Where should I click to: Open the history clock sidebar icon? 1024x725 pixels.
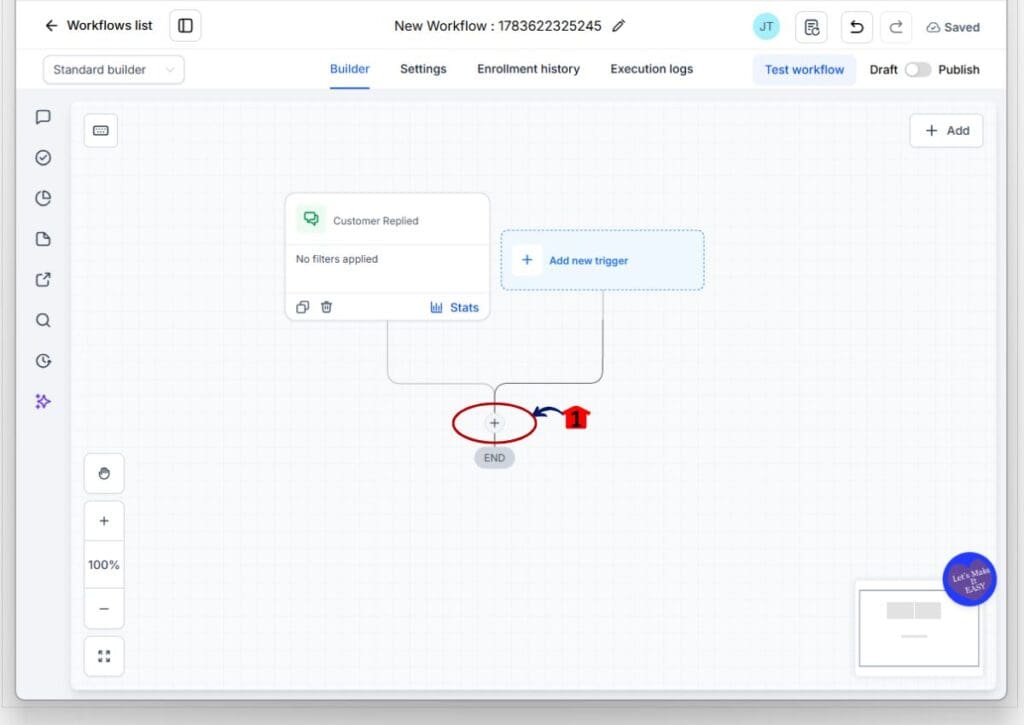pyautogui.click(x=43, y=361)
